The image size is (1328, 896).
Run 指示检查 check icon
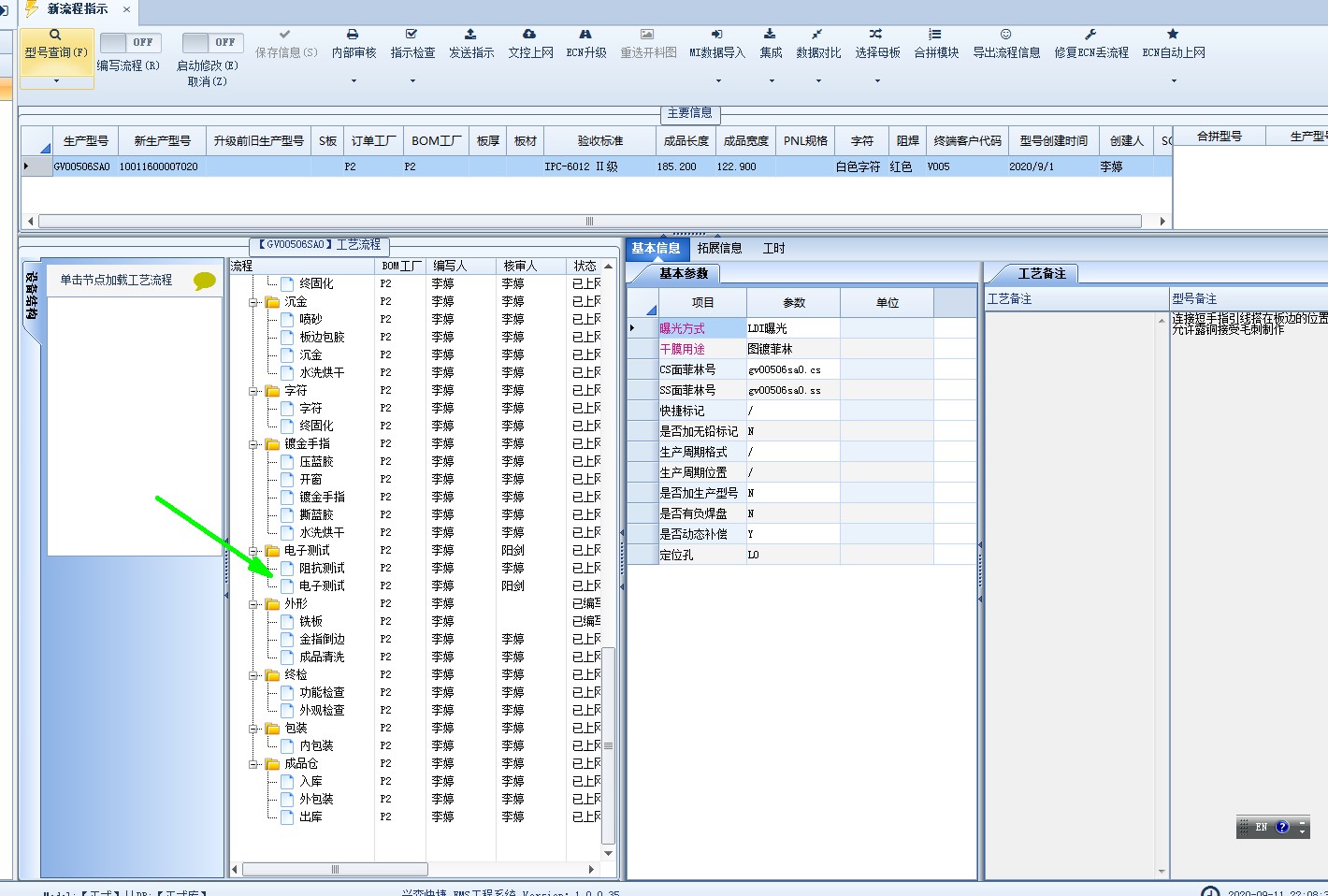click(x=411, y=35)
